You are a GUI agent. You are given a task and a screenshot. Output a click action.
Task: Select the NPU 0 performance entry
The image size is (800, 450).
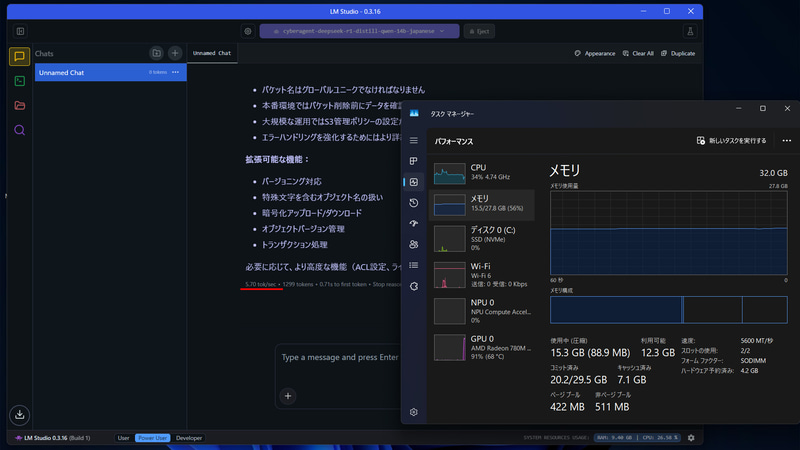482,311
